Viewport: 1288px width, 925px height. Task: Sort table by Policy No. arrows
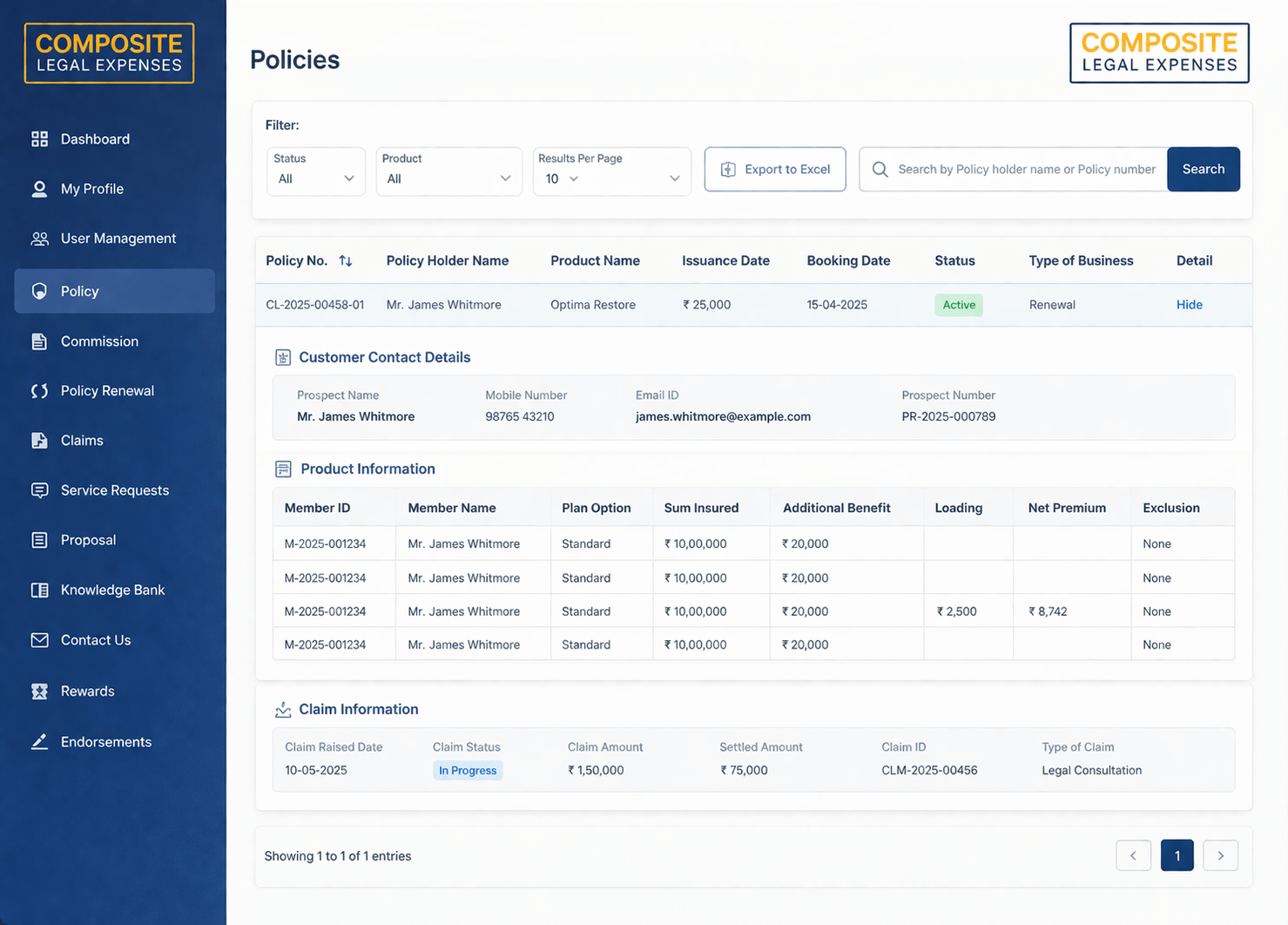(x=346, y=261)
